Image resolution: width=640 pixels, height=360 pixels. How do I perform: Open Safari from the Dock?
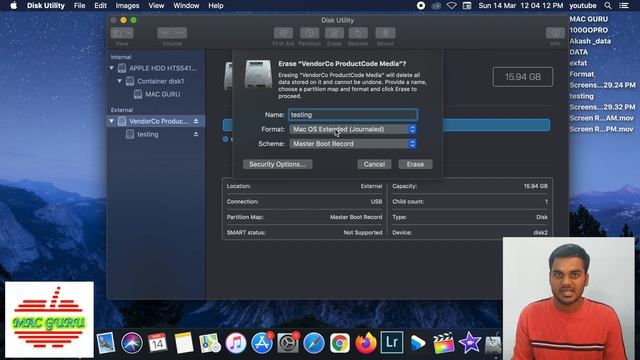coord(314,343)
